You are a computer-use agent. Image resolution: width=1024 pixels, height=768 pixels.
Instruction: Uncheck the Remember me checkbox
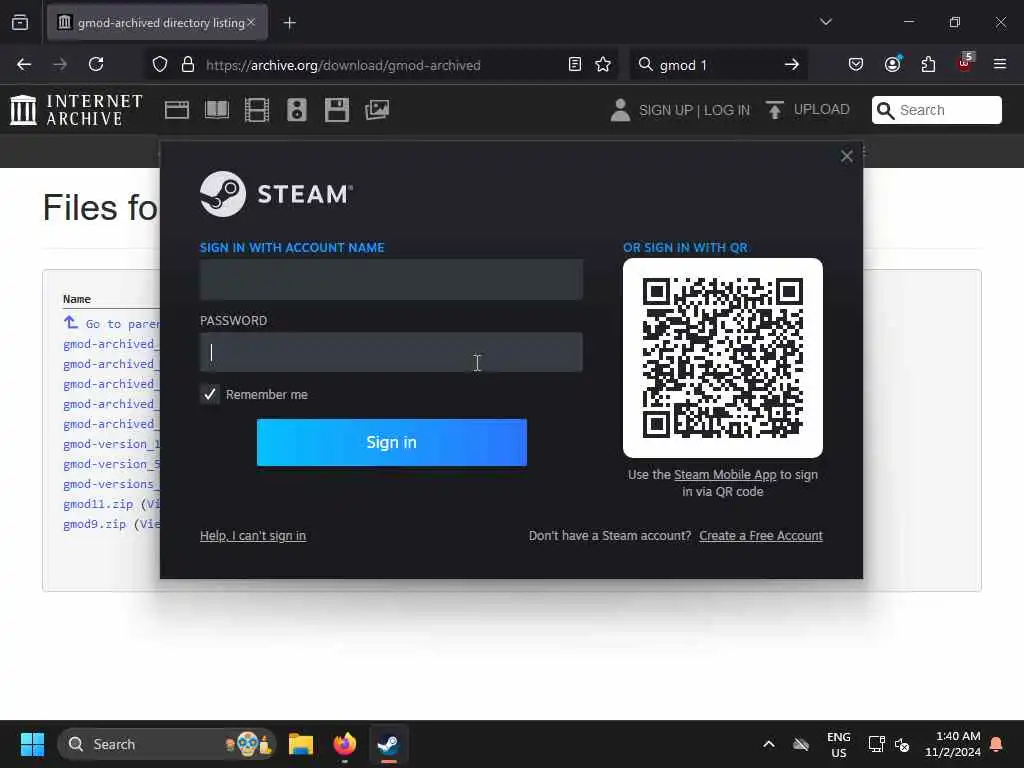tap(210, 394)
